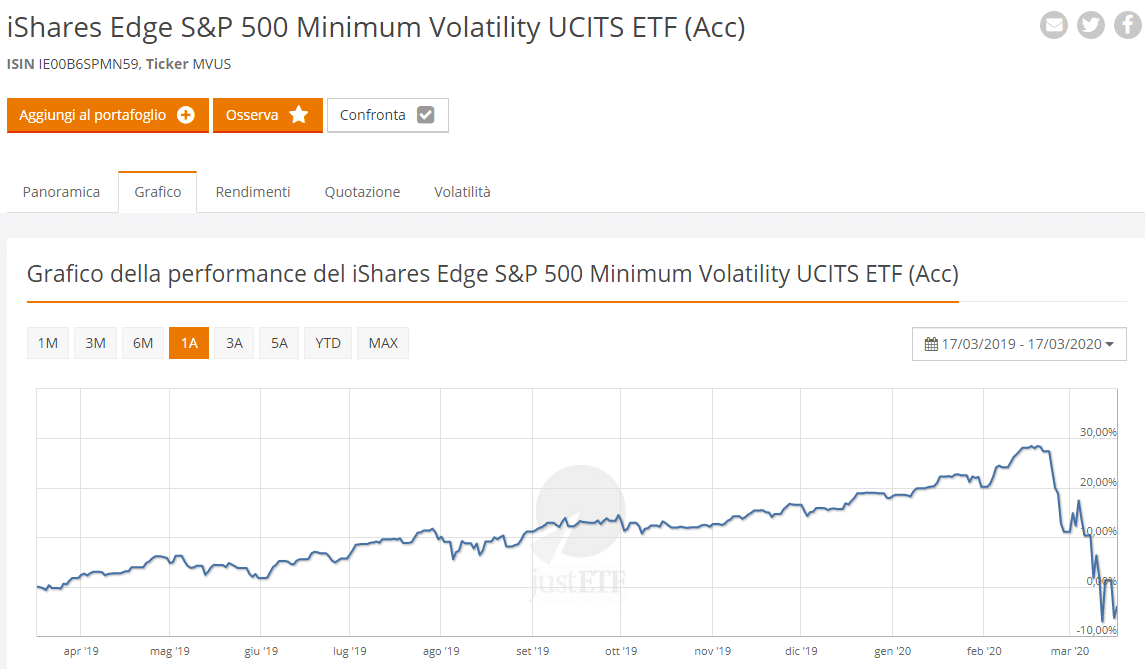Switch to the Panoramica tab
This screenshot has width=1145, height=669.
(61, 192)
